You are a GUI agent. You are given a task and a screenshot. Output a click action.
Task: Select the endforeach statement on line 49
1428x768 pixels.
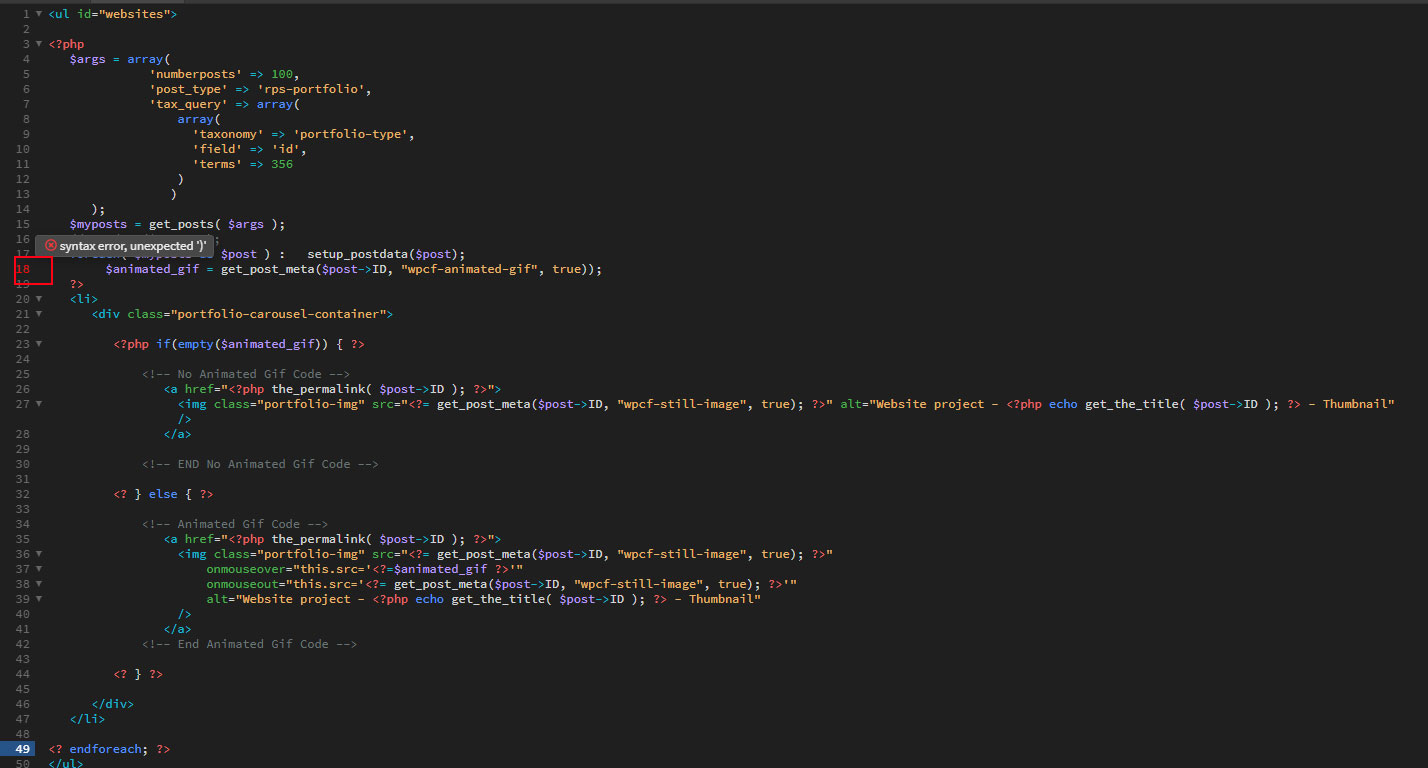pos(105,748)
